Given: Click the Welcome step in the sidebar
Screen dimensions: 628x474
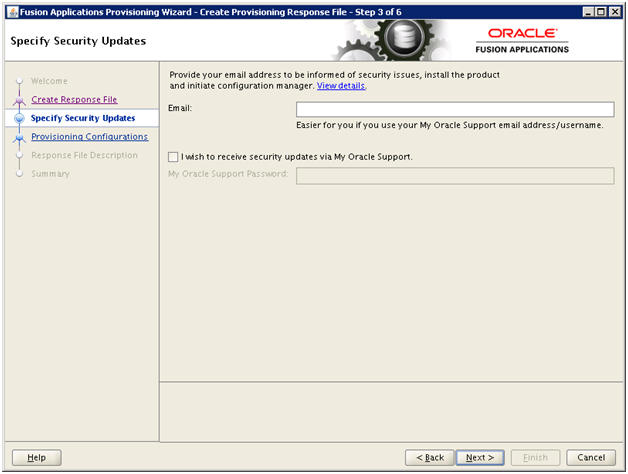Looking at the screenshot, I should click(x=49, y=81).
